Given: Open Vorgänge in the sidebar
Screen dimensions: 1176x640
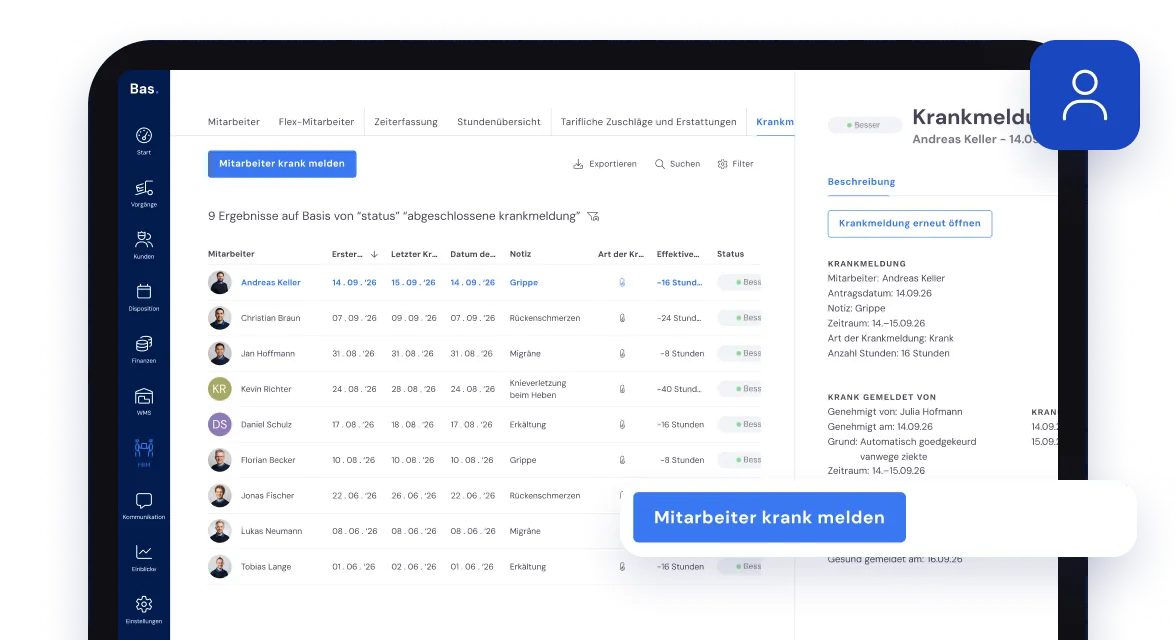Looking at the screenshot, I should 144,193.
